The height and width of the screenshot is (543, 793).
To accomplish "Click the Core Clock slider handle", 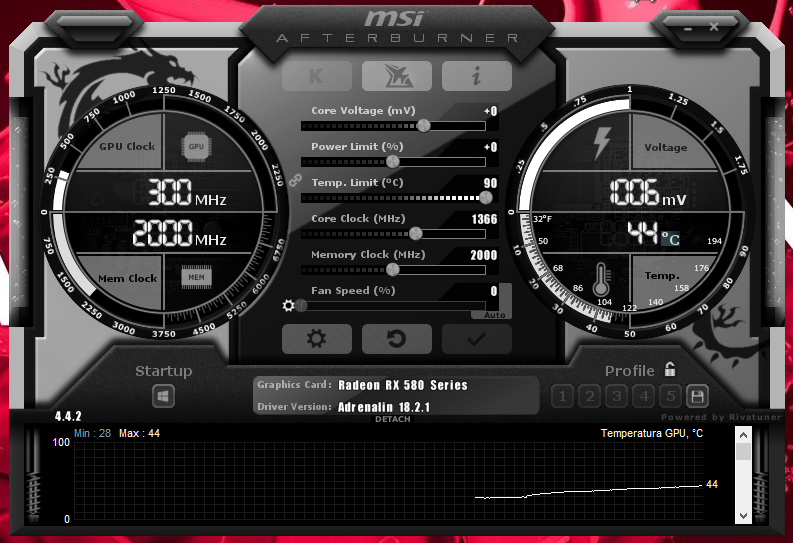I will [x=416, y=234].
